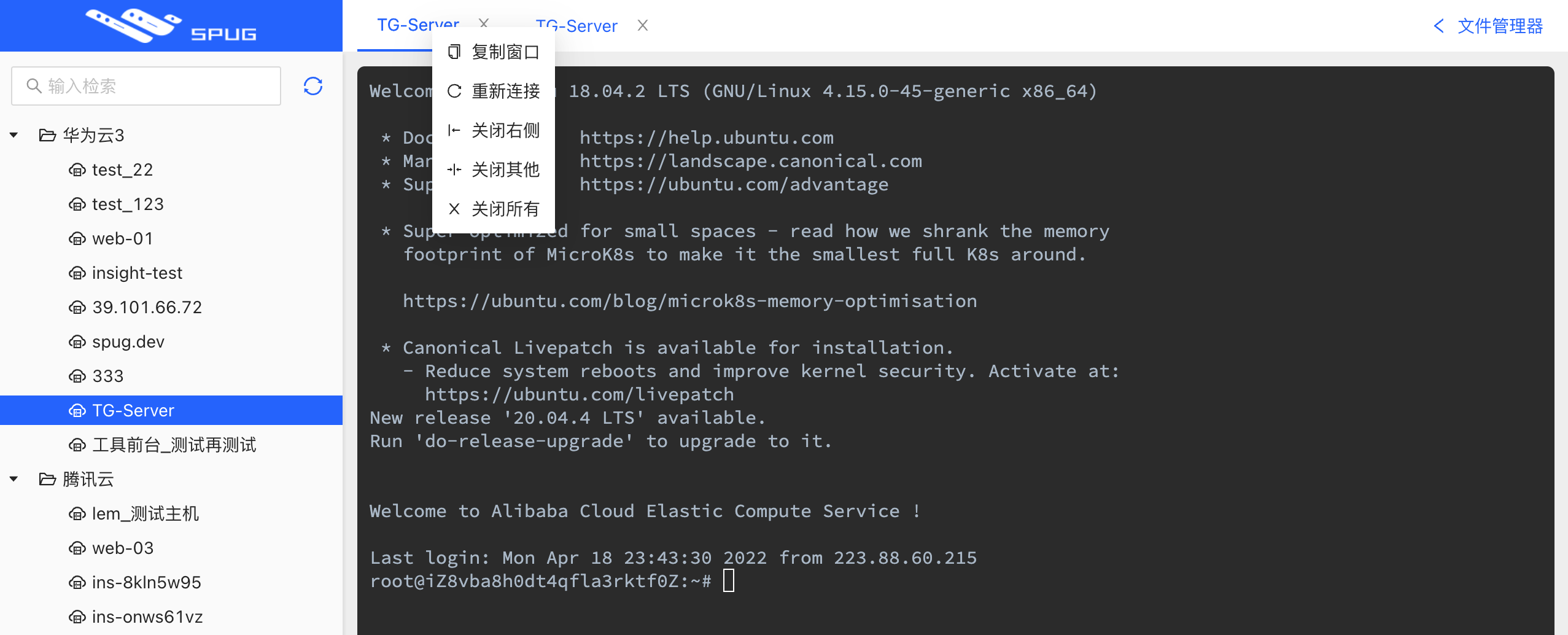Click the magnifier icon in the search box
Screen dimensions: 1568x635
(34, 85)
